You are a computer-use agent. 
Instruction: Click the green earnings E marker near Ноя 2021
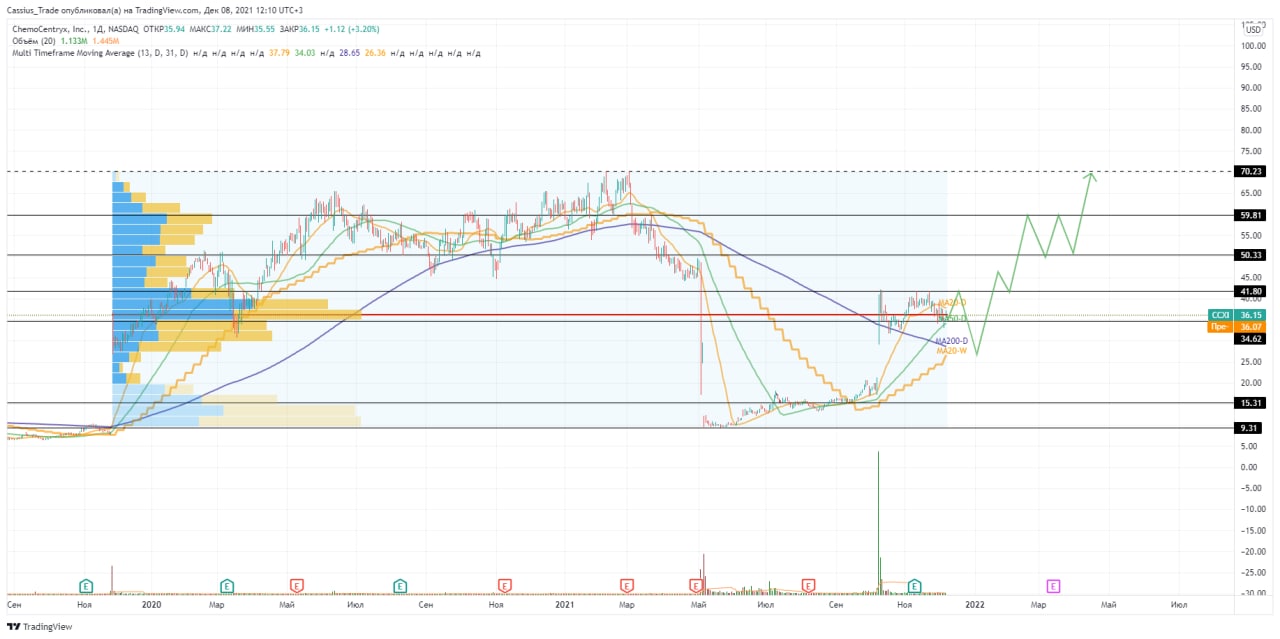[913, 585]
